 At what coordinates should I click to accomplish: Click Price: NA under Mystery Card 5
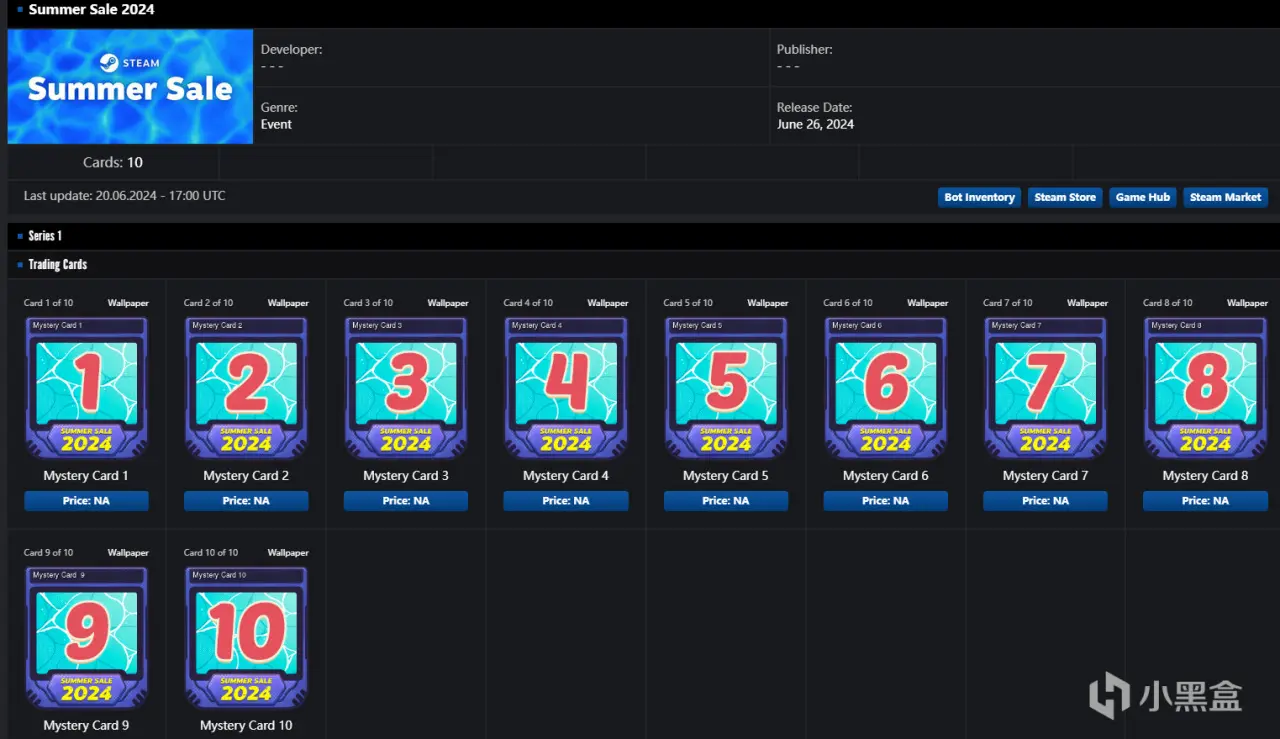click(726, 500)
